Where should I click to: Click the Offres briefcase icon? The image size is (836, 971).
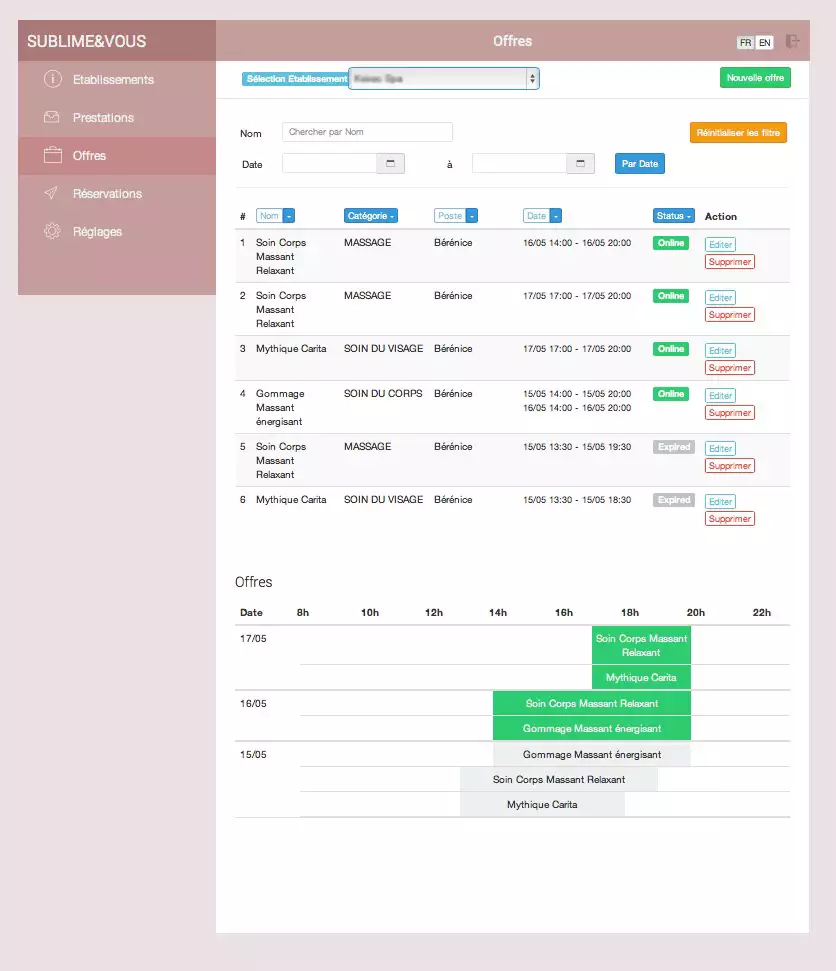[x=52, y=155]
